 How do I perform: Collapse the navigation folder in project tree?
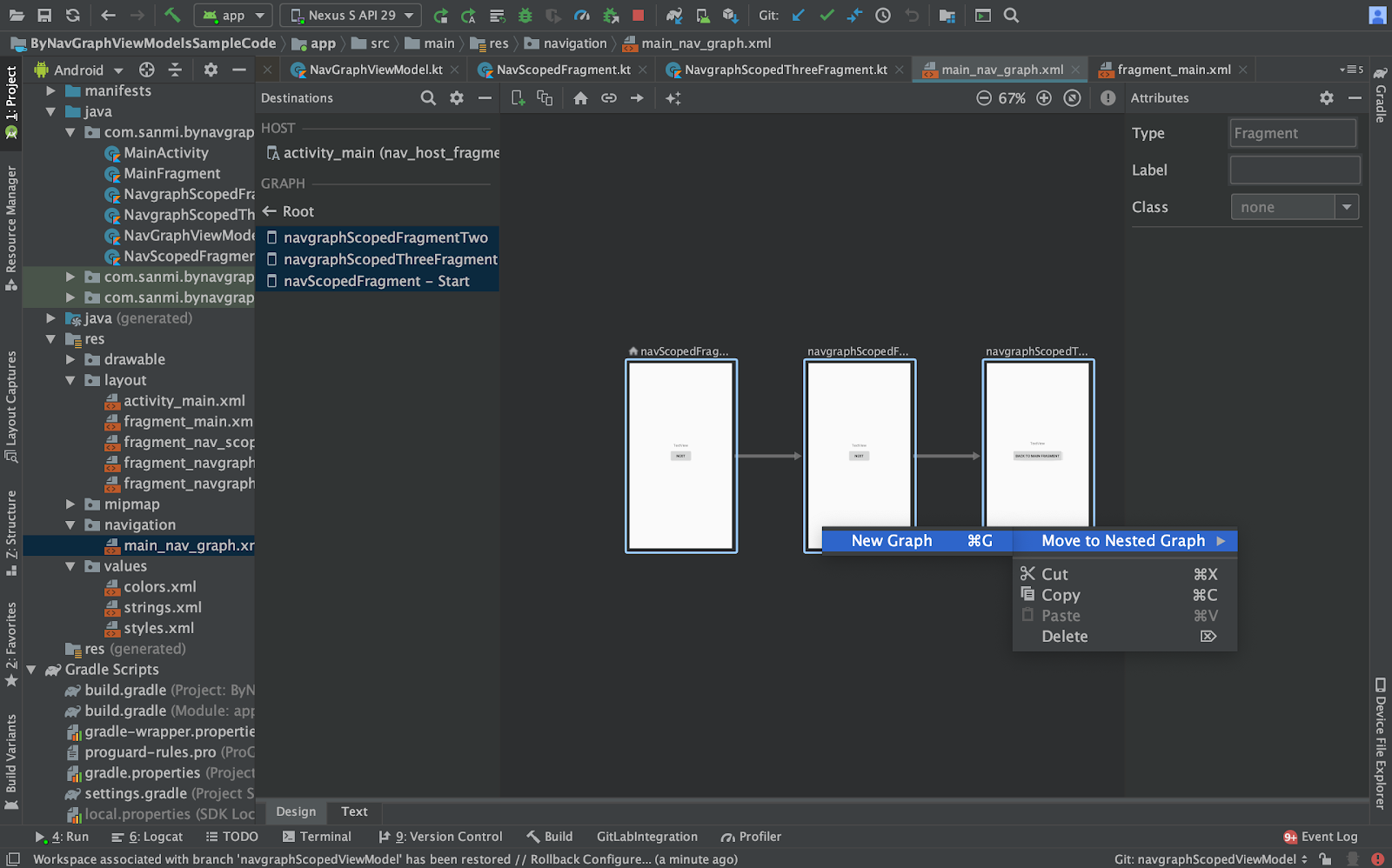70,525
